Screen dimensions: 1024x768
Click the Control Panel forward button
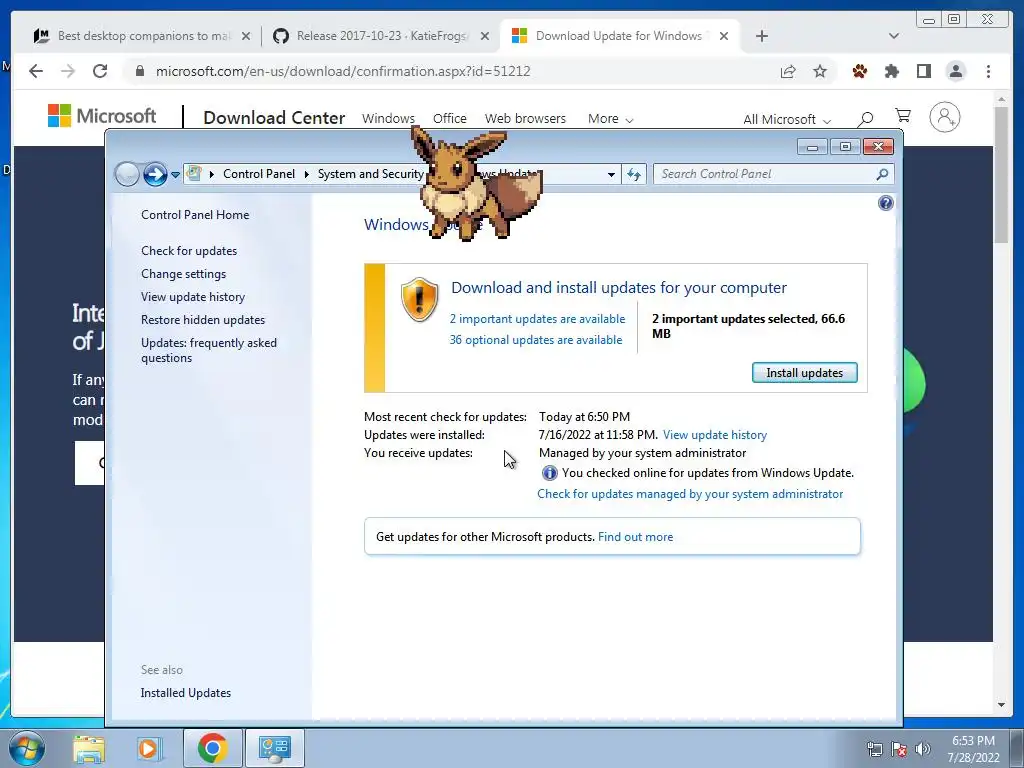pos(155,174)
